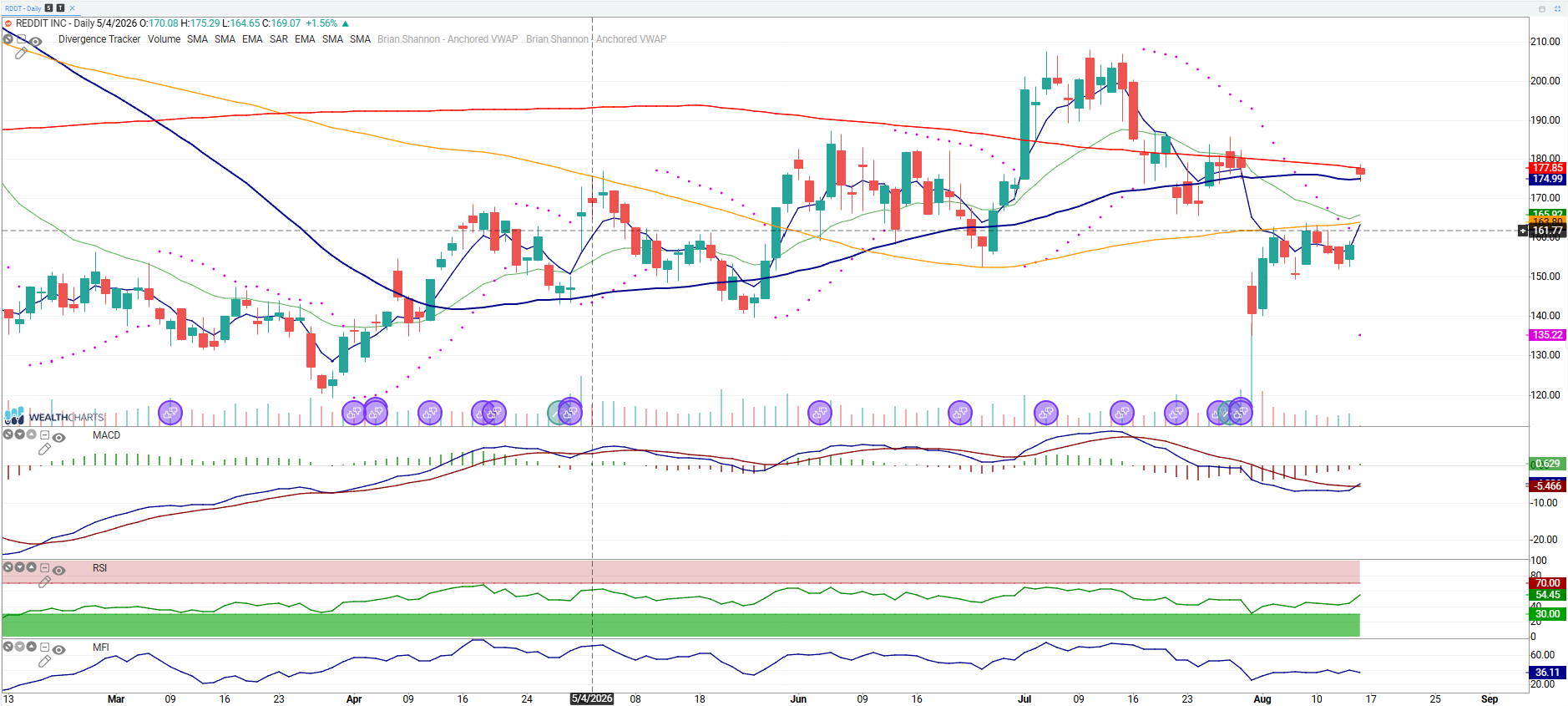This screenshot has width=1568, height=706.
Task: Open the main chart pencil edit tool
Action: [x=21, y=53]
